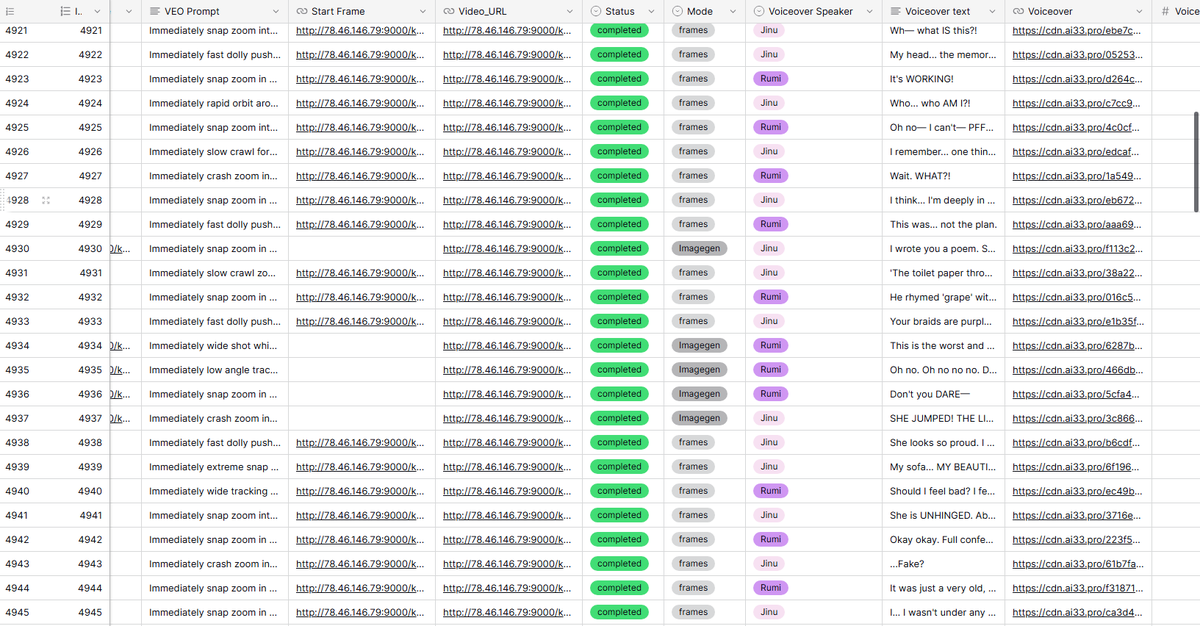
Task: Open the Status column dropdown
Action: [x=651, y=11]
